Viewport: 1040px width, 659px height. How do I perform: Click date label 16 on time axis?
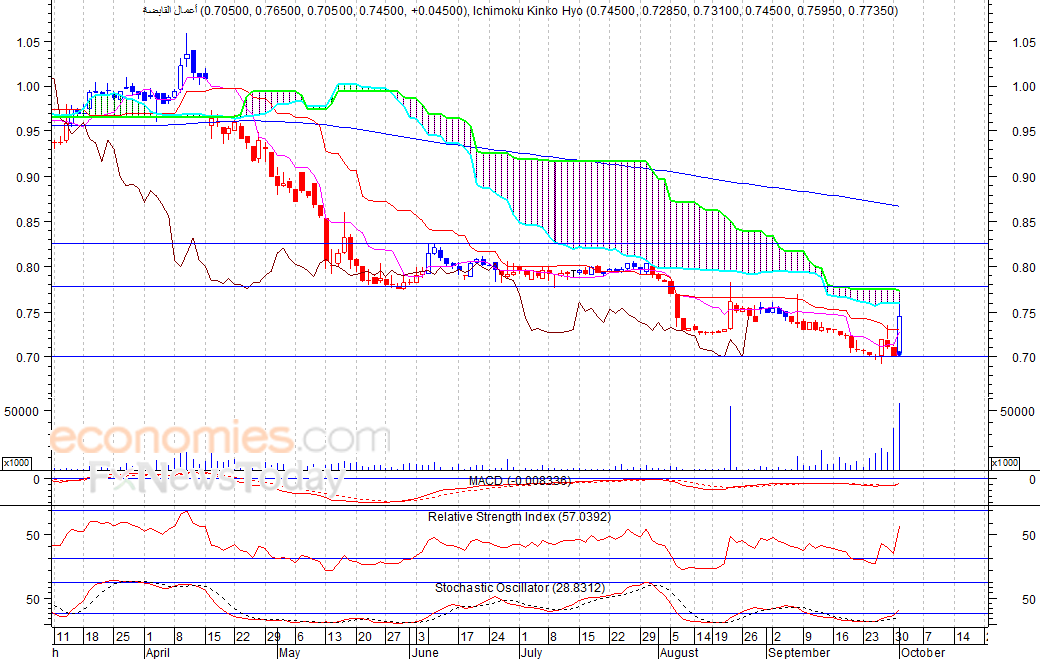click(842, 636)
